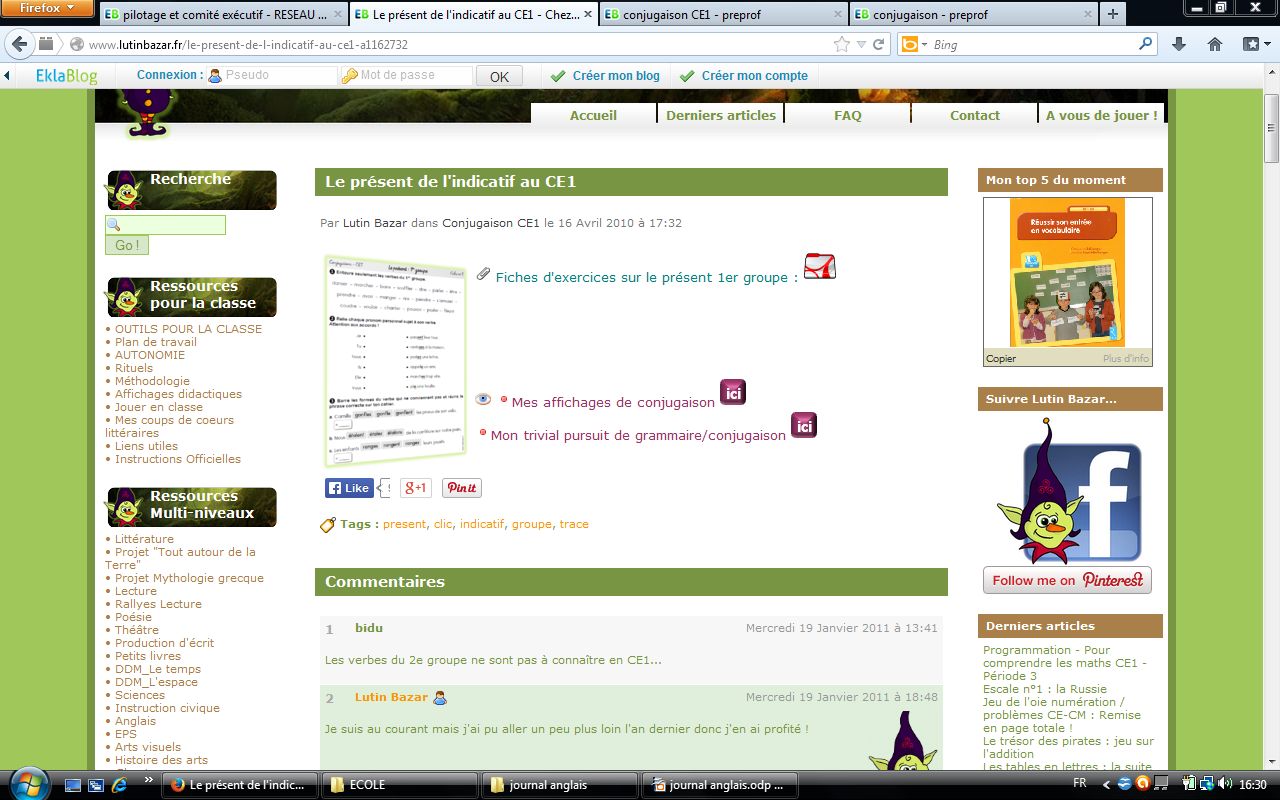Switch to the 'conjugaison CE1 - preprof' tab
The width and height of the screenshot is (1280, 800).
[x=723, y=15]
